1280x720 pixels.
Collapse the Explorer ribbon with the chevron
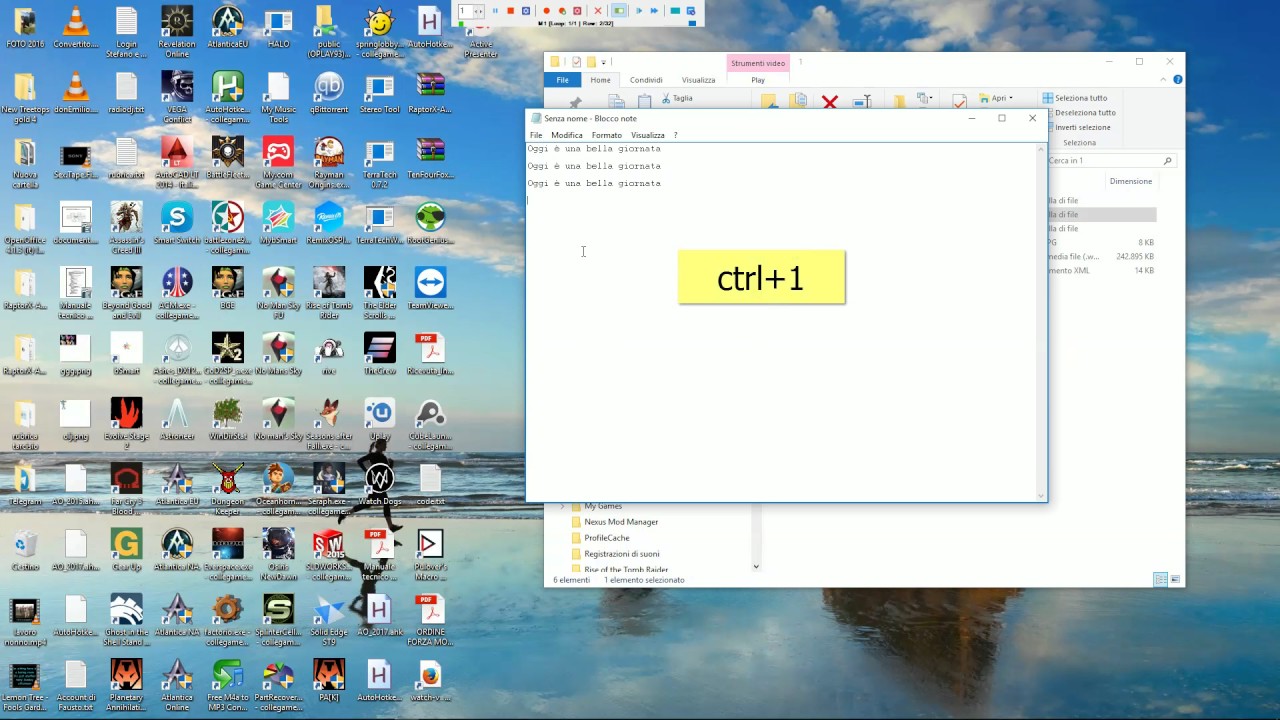[1165, 80]
